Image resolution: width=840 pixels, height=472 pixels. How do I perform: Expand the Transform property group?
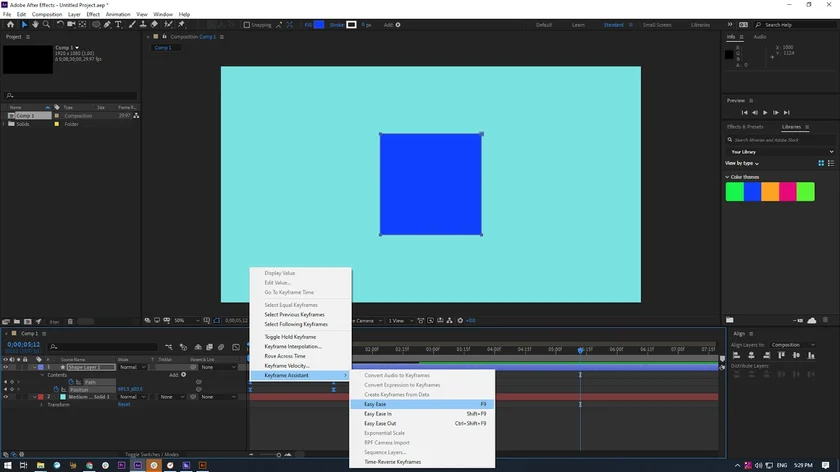(x=42, y=405)
